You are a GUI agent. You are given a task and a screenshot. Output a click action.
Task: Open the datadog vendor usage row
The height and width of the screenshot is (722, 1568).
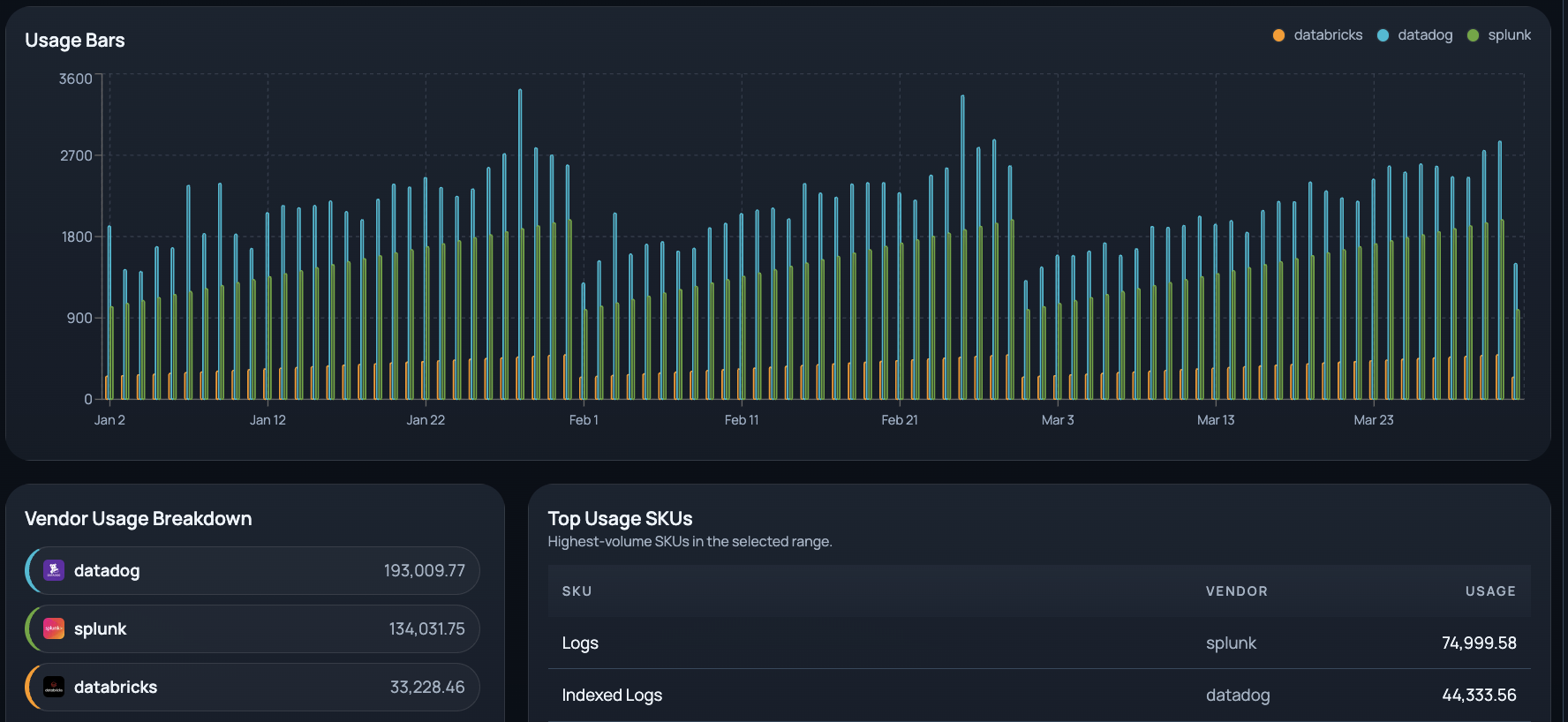point(253,570)
